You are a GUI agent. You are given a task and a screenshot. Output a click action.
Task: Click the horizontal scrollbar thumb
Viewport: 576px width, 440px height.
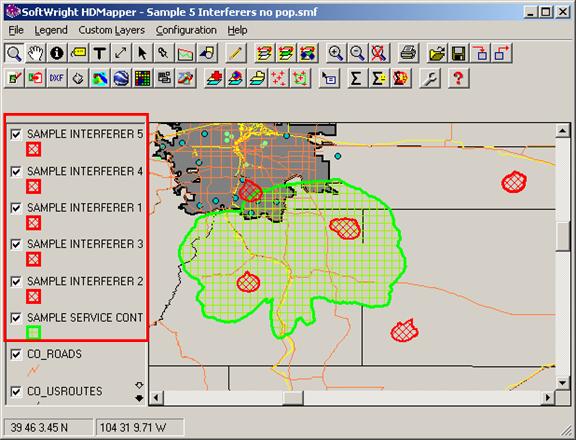[x=293, y=398]
